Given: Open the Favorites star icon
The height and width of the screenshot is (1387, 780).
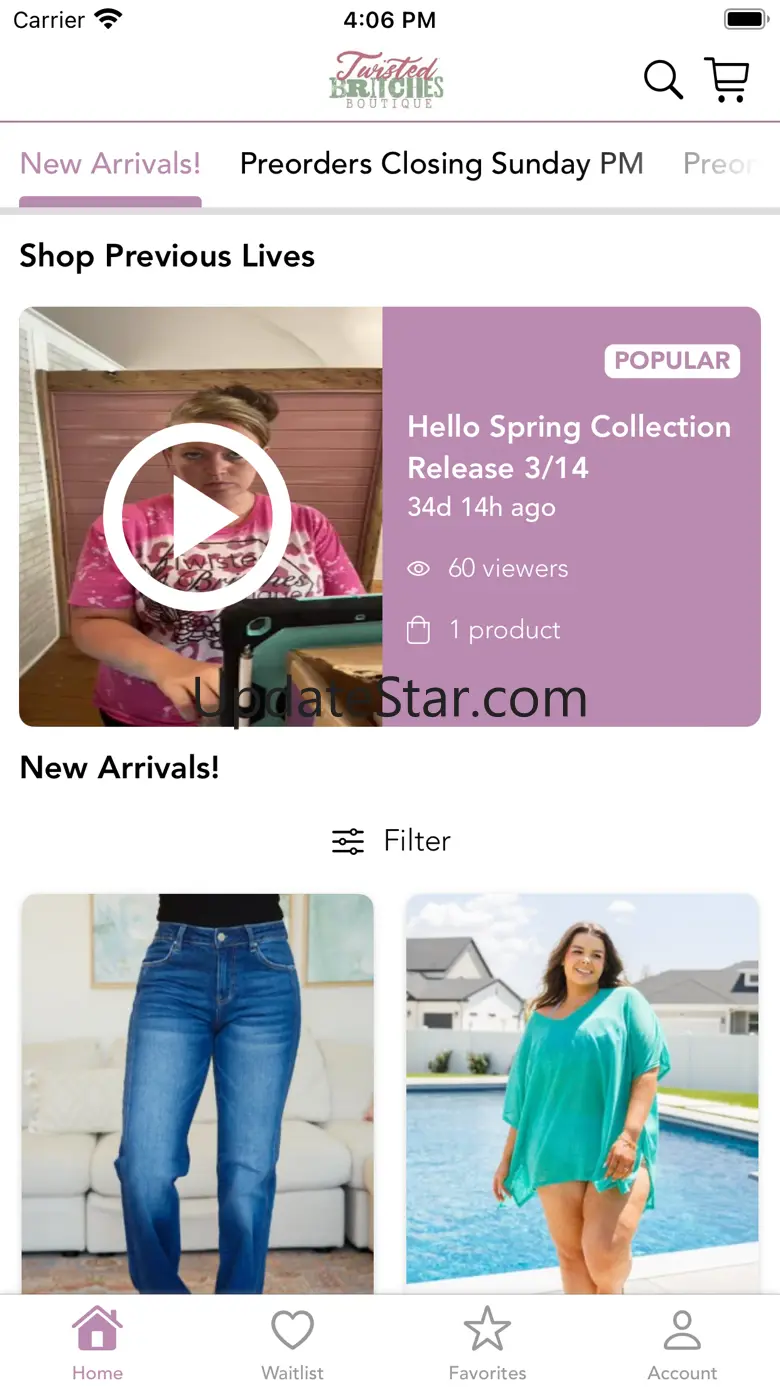Looking at the screenshot, I should tap(487, 1329).
